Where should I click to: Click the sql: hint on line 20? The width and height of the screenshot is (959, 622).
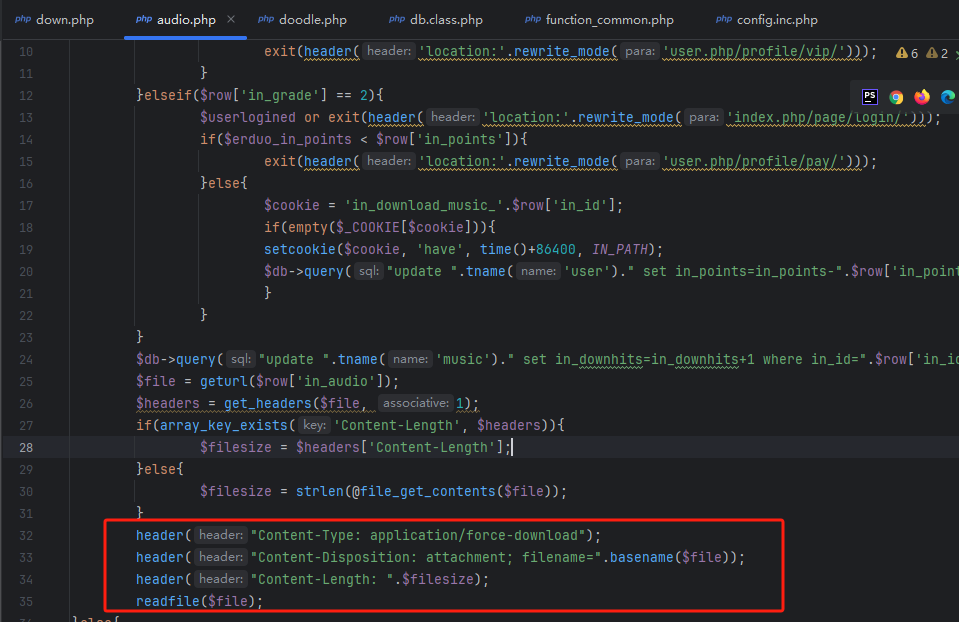click(368, 271)
